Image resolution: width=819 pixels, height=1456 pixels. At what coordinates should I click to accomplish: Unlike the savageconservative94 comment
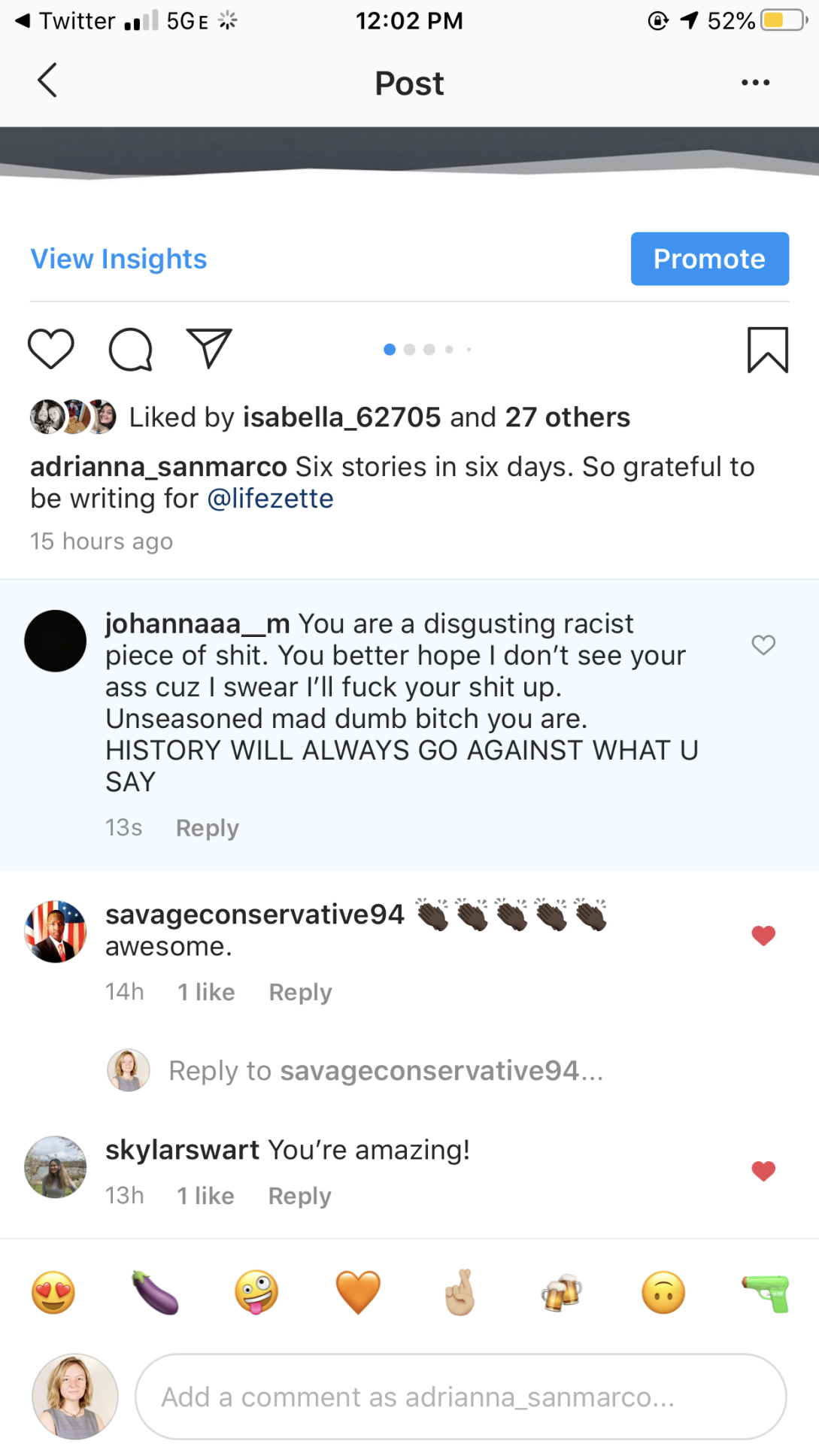click(x=763, y=935)
